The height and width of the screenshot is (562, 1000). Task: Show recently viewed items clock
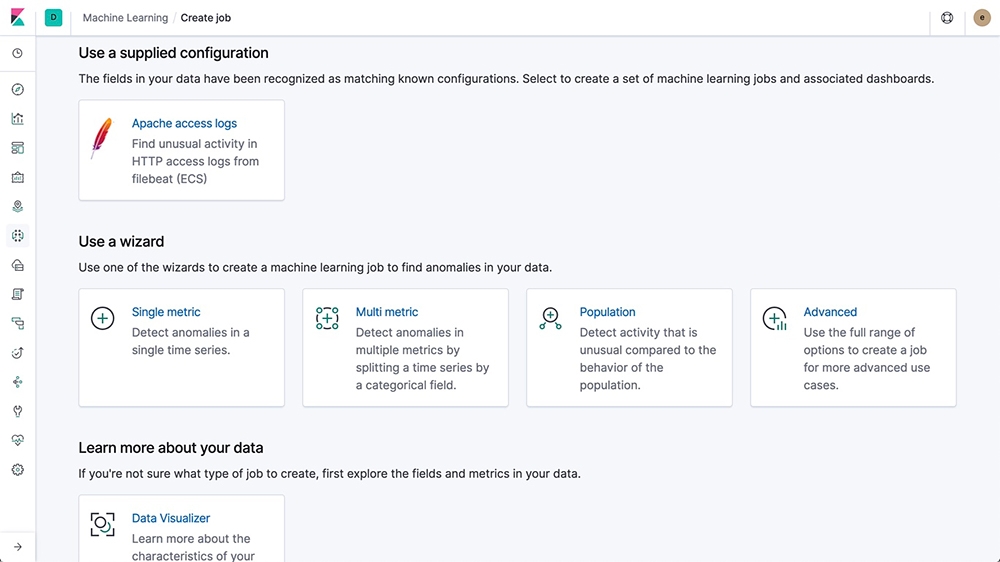tap(17, 53)
